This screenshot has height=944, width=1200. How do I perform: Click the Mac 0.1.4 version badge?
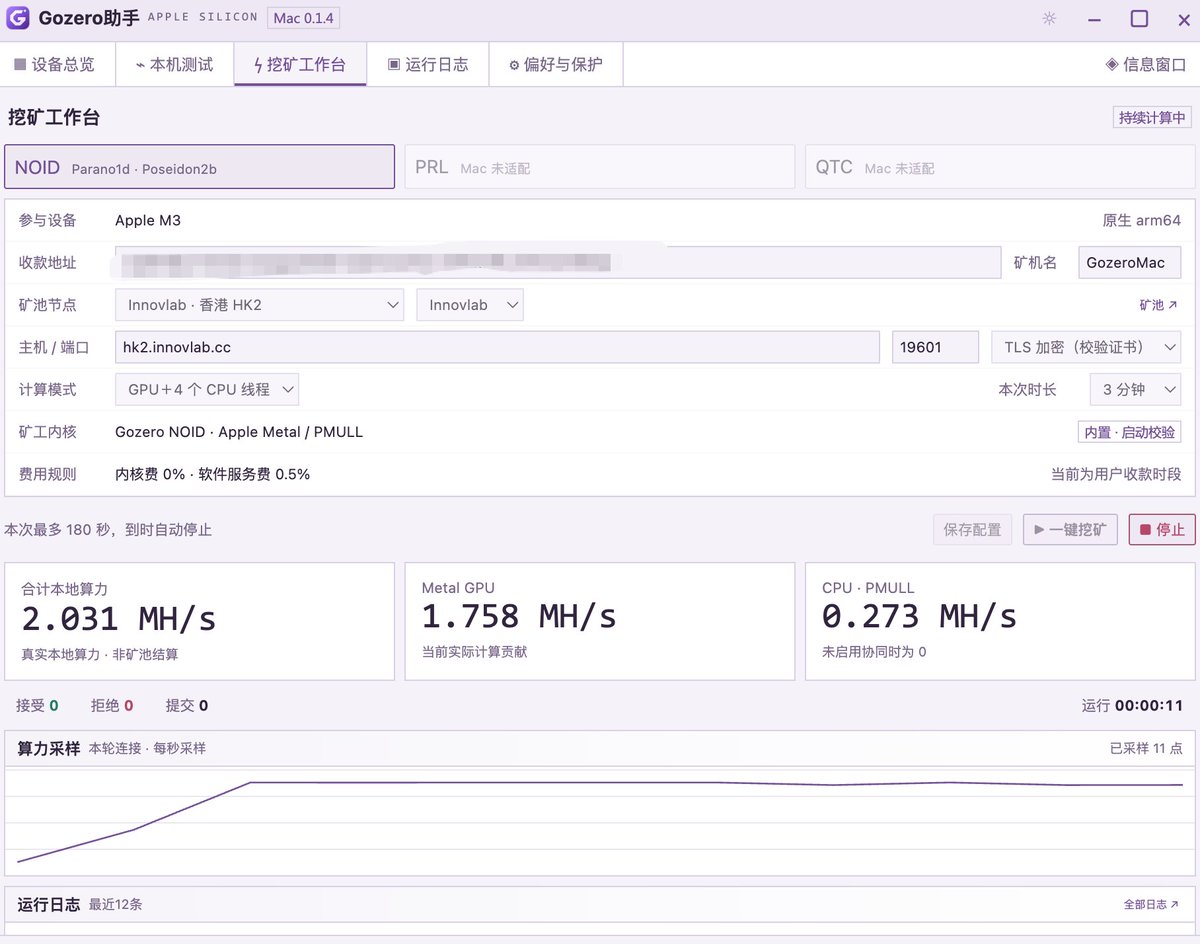pyautogui.click(x=303, y=18)
